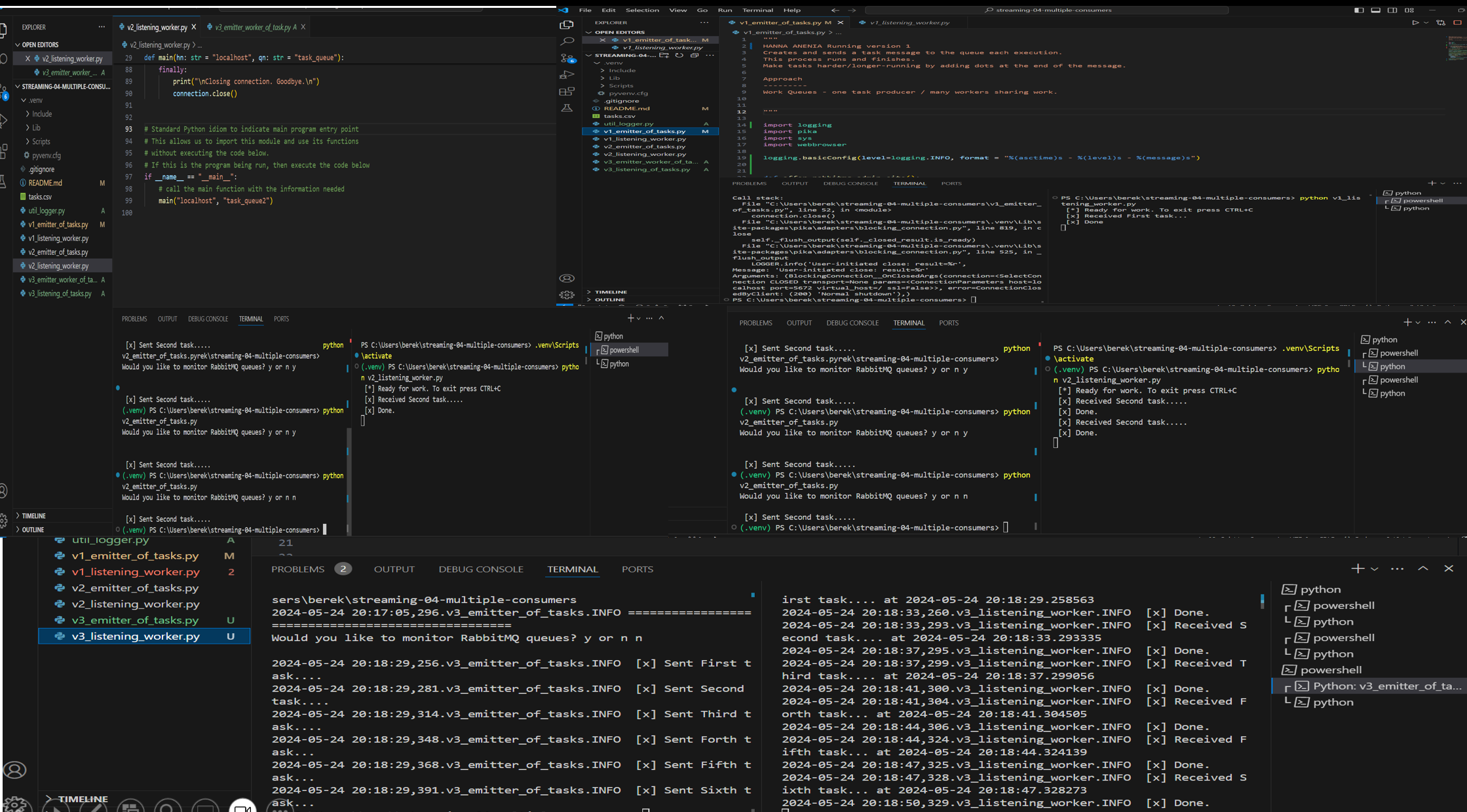Open Source Control view with badge 6
This screenshot has height=812, width=1467.
click(x=567, y=58)
